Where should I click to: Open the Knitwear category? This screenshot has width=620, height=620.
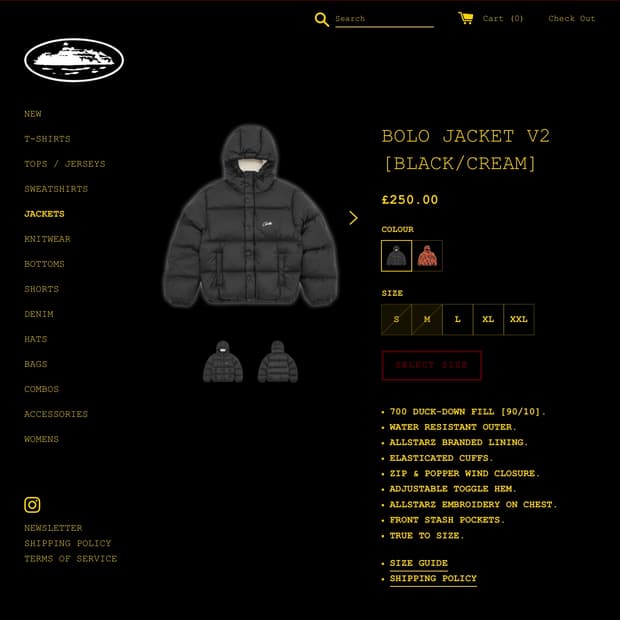tap(47, 239)
